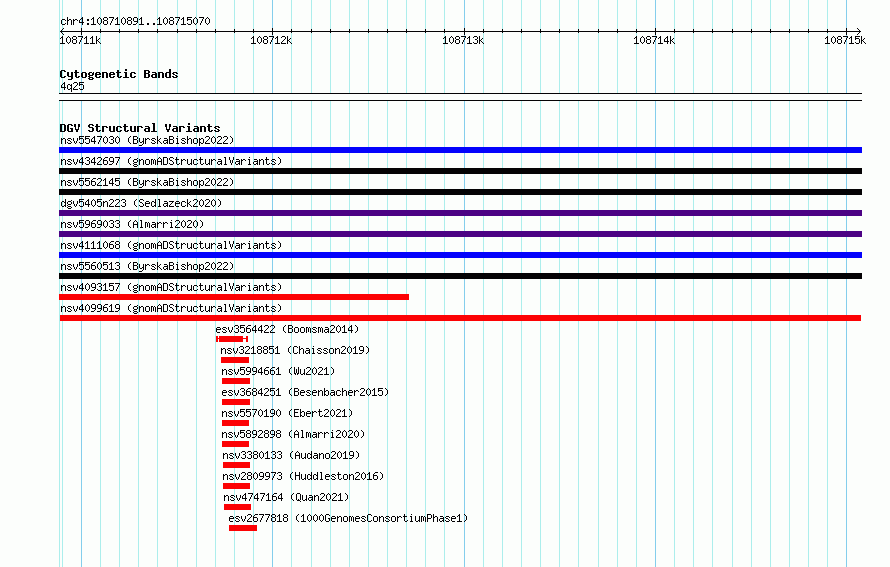Click the black bar under nsv4342697
This screenshot has width=890, height=567.
460,171
